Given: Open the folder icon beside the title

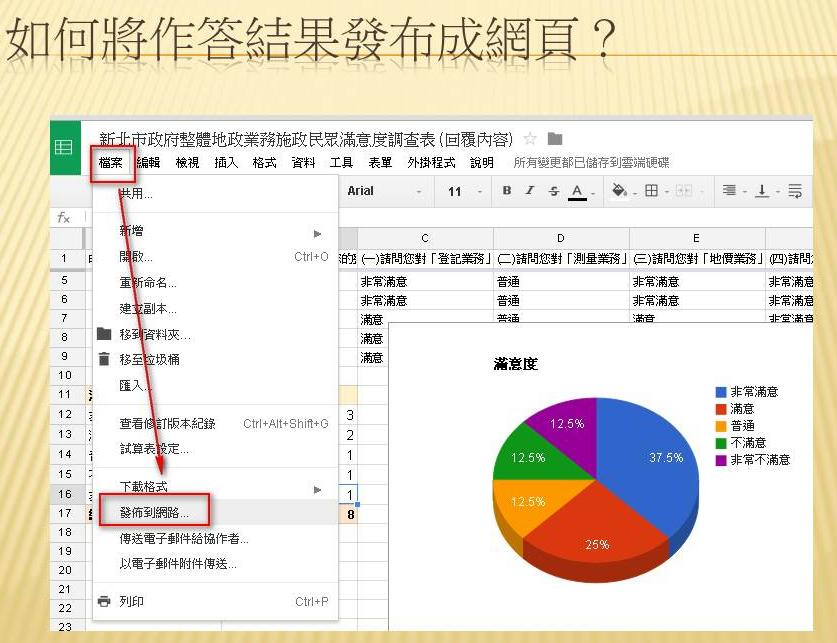Looking at the screenshot, I should [555, 139].
